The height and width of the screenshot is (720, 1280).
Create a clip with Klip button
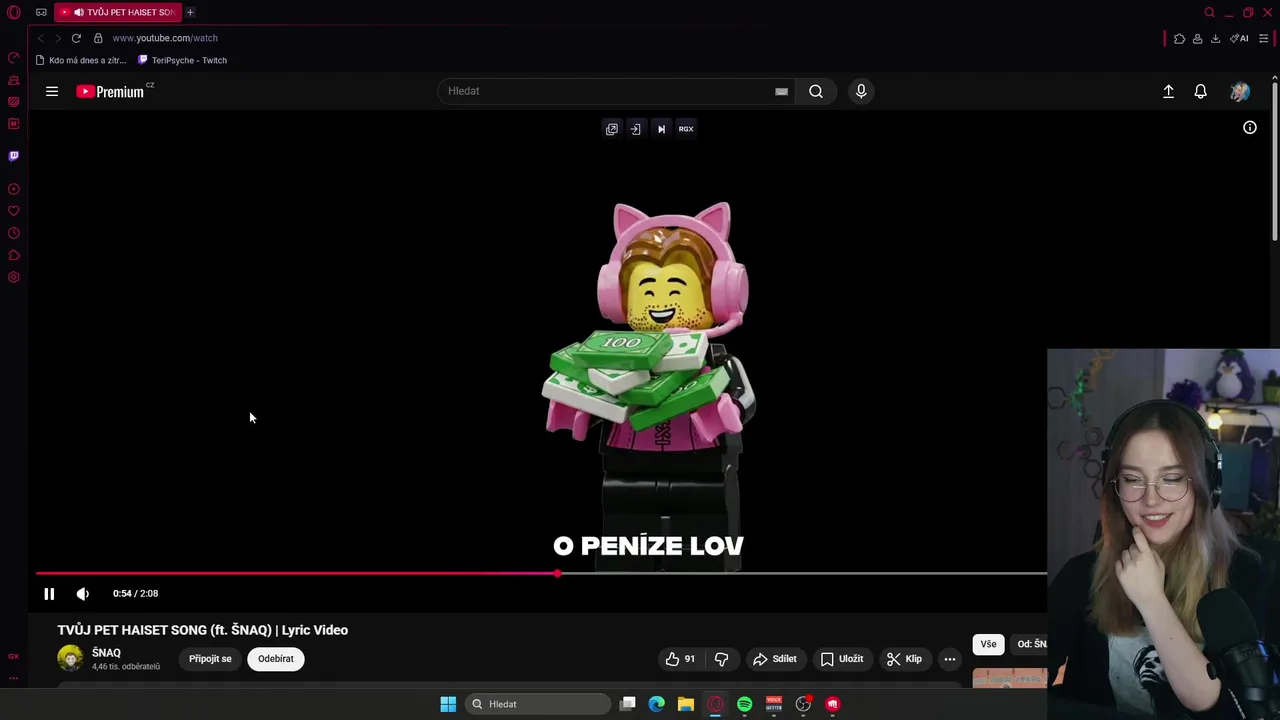click(x=904, y=659)
